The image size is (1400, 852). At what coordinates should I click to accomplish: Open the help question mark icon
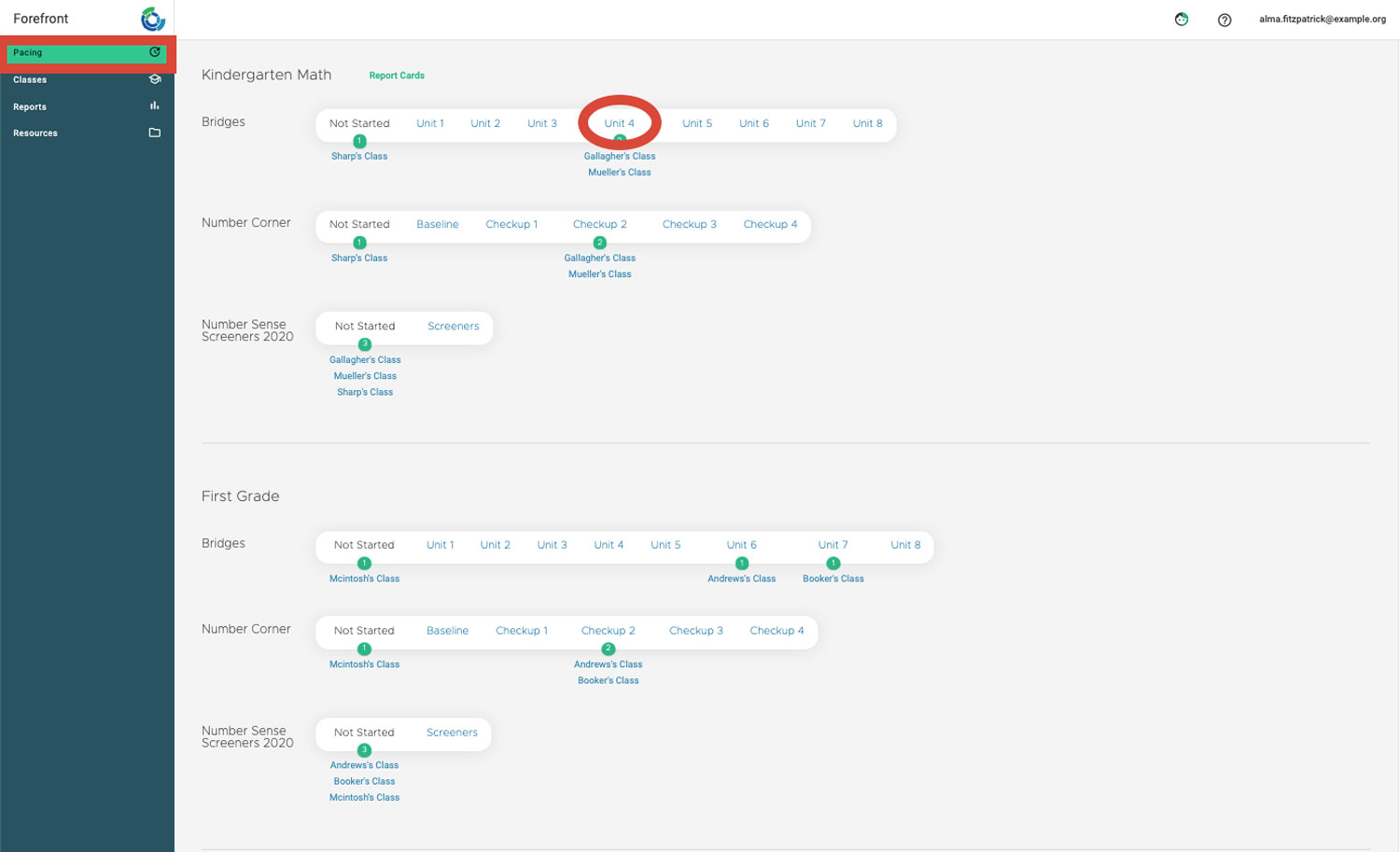[1225, 20]
